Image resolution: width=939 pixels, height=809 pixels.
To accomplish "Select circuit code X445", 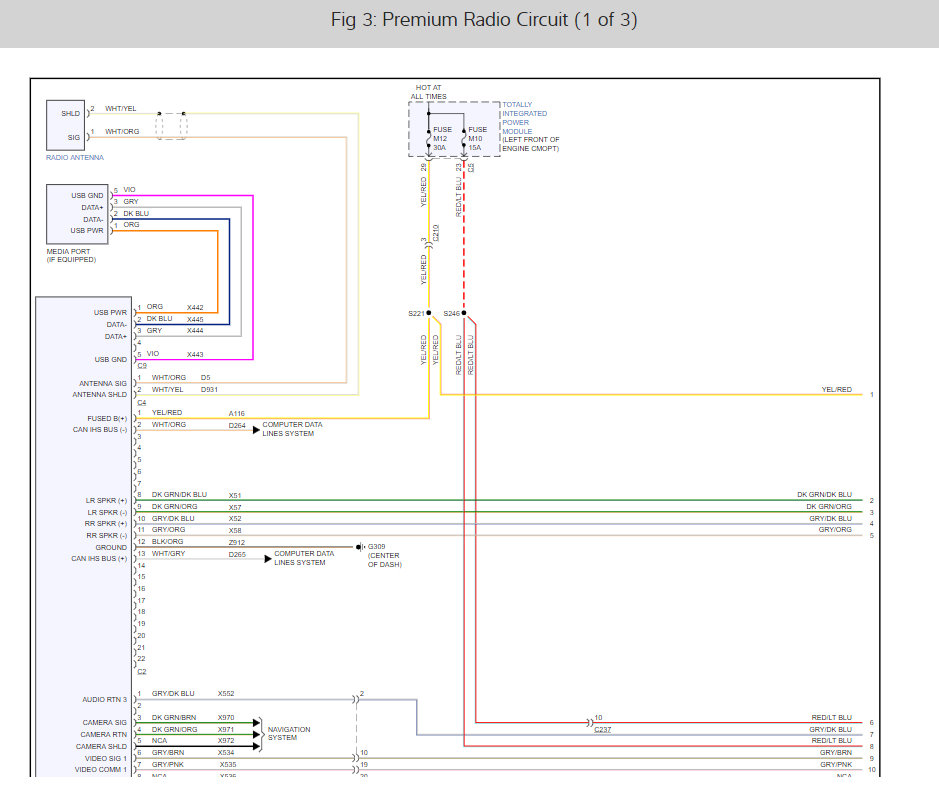I will (195, 319).
